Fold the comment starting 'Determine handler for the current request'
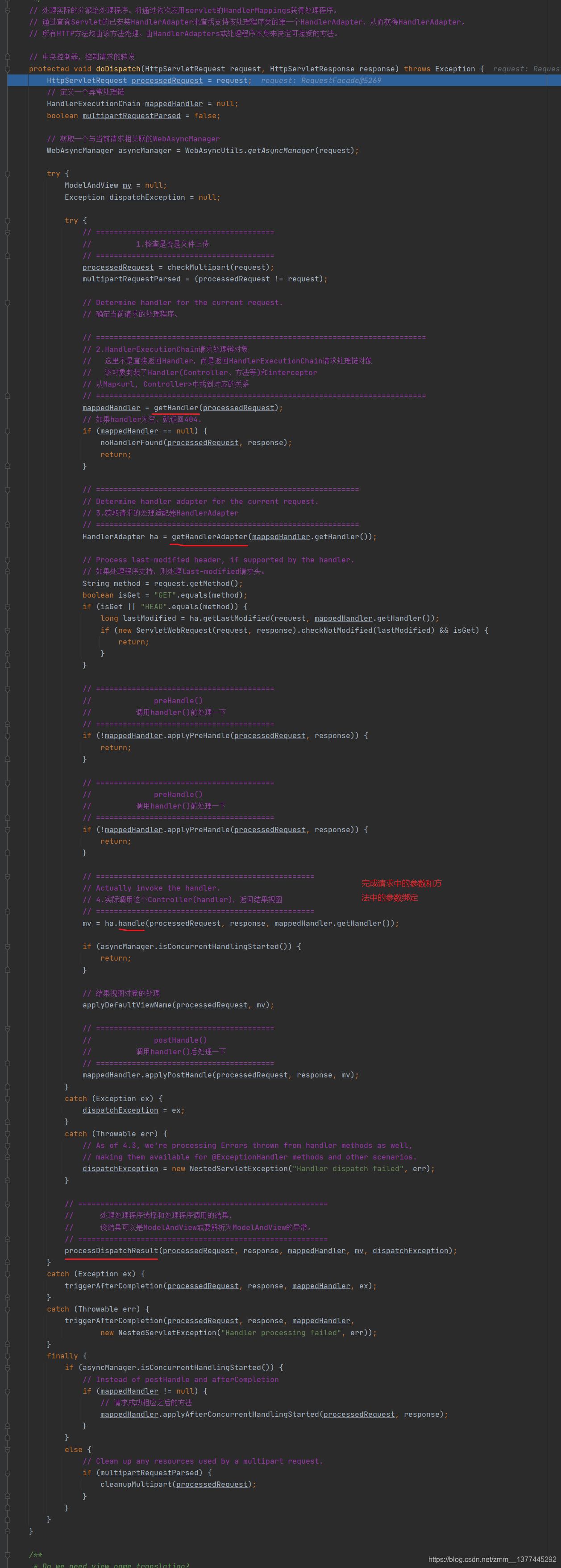This screenshot has height=1568, width=561. pos(7,302)
